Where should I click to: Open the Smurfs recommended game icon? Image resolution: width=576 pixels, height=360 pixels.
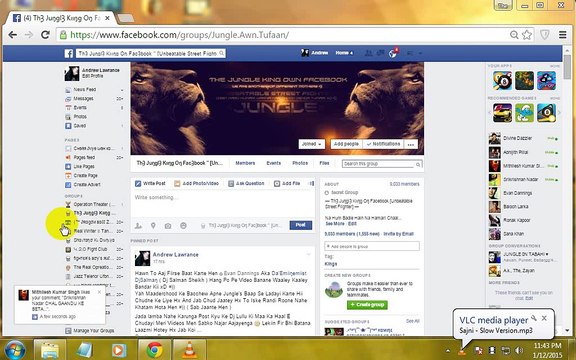tap(524, 113)
